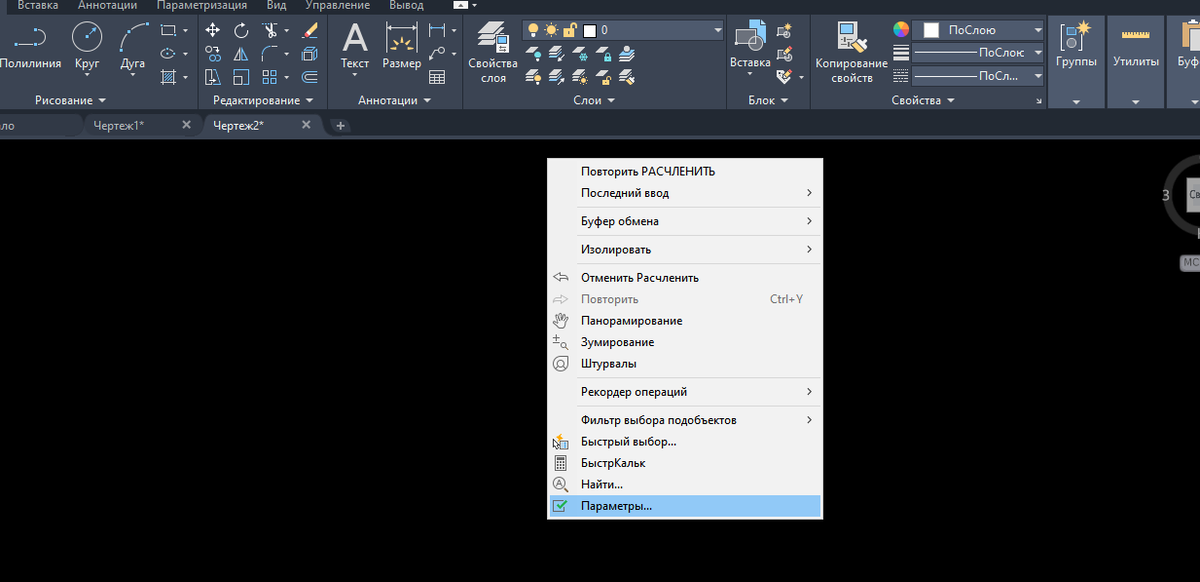Screen dimensions: 1200x582
Task: Choose Отменить Расчленить in context menu
Action: tap(686, 278)
